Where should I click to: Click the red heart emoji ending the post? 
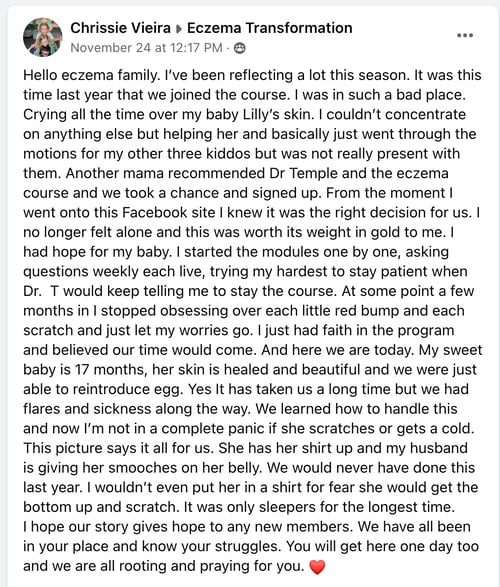(x=317, y=567)
